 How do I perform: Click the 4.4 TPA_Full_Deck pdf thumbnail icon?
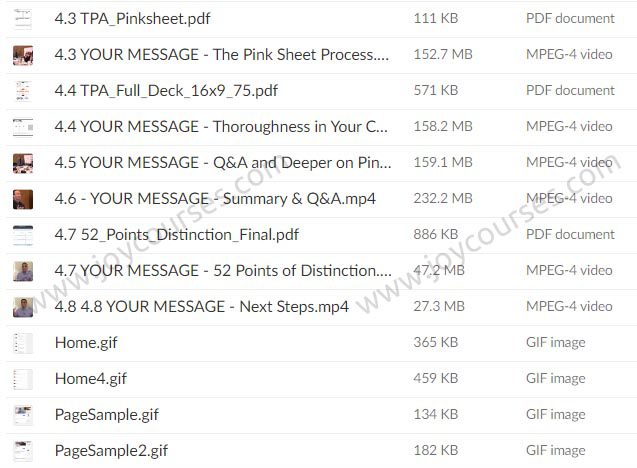pyautogui.click(x=23, y=91)
